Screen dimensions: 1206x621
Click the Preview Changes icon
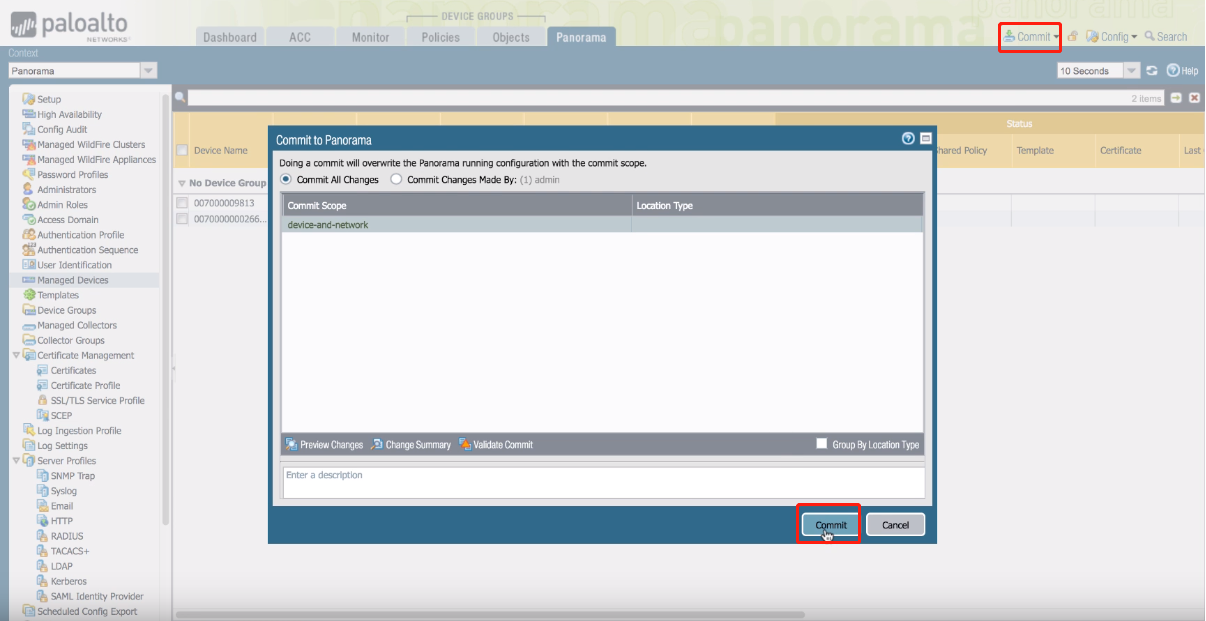click(292, 445)
